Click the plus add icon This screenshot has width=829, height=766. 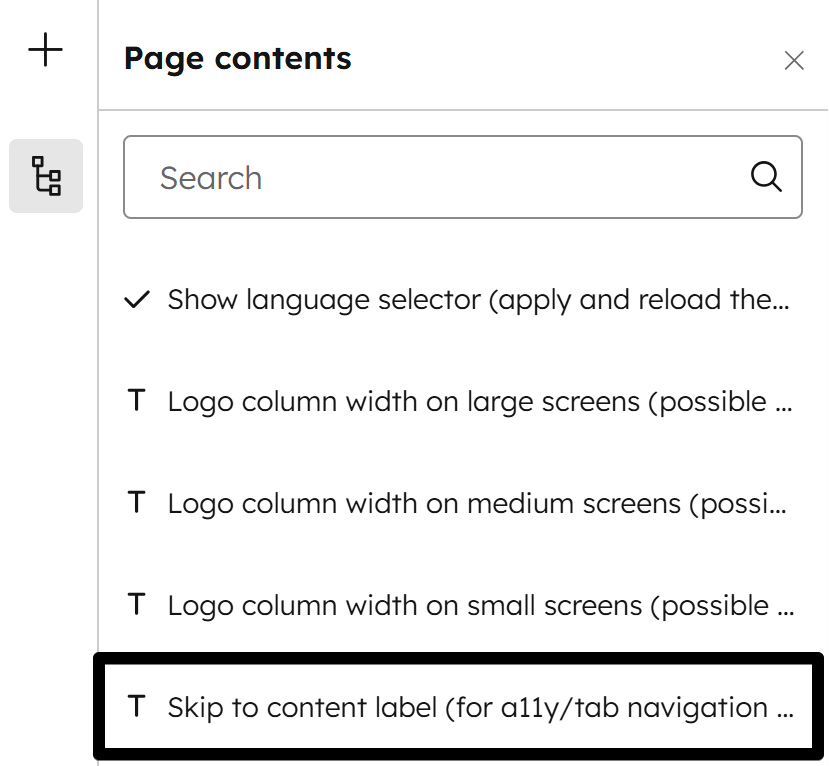point(46,50)
